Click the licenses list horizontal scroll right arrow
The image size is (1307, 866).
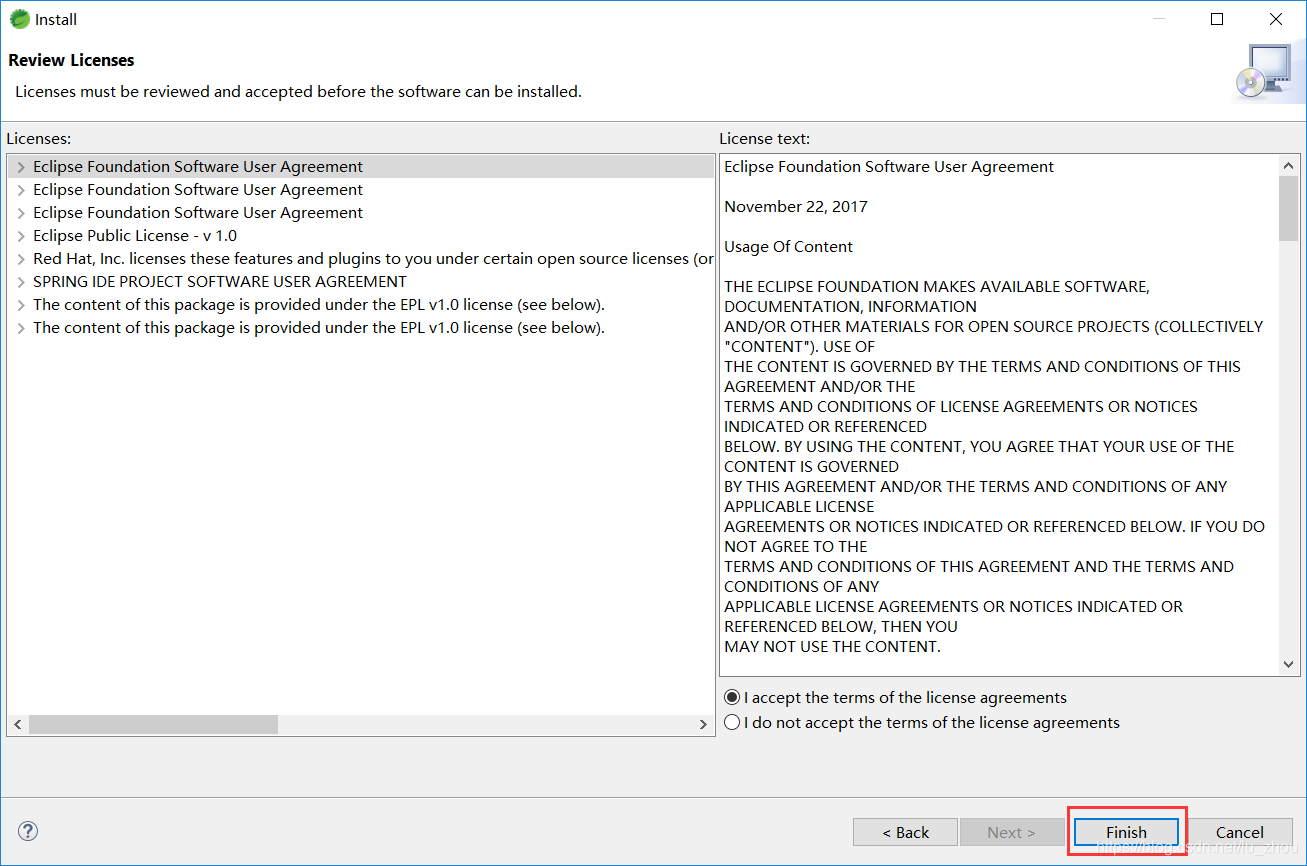[703, 725]
